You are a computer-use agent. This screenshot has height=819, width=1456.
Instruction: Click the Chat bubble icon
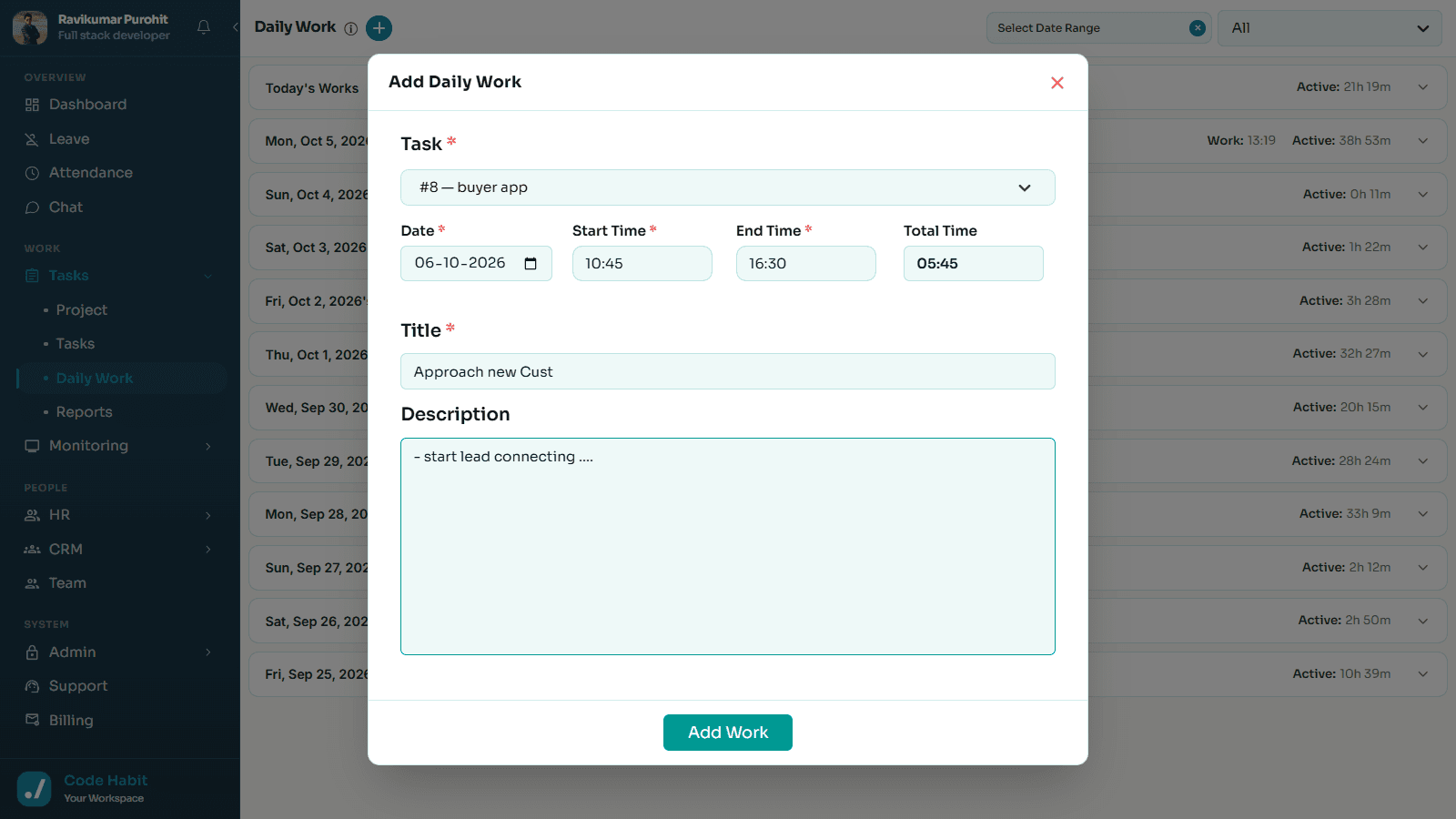[x=32, y=207]
